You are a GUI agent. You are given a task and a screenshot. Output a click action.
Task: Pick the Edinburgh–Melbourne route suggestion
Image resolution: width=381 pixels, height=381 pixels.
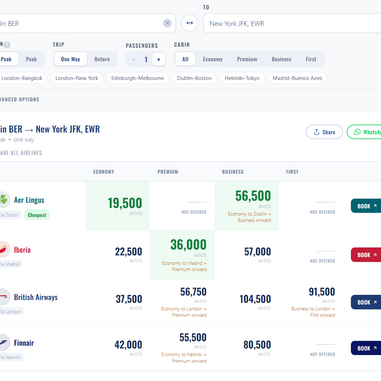point(137,78)
